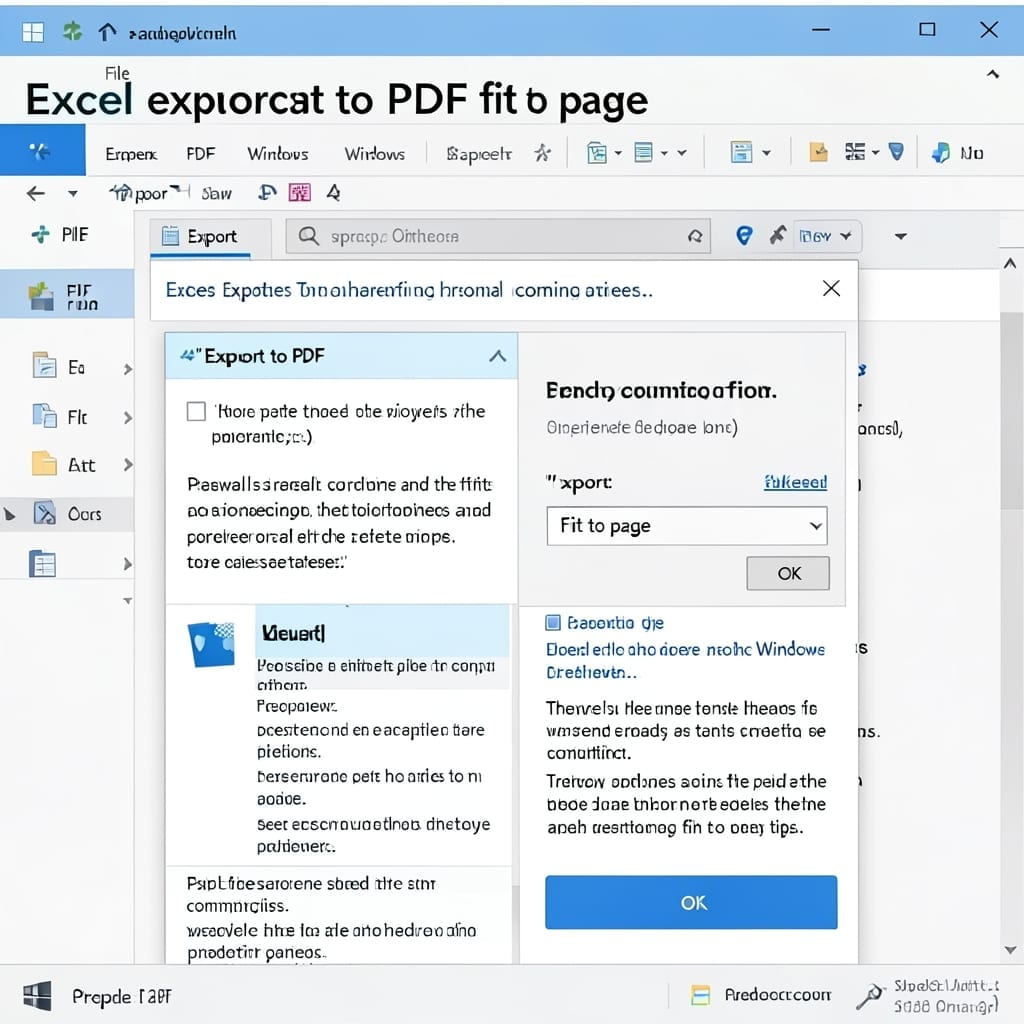Click the magnifier icon in taskbar
1024x1024 pixels.
tap(869, 996)
